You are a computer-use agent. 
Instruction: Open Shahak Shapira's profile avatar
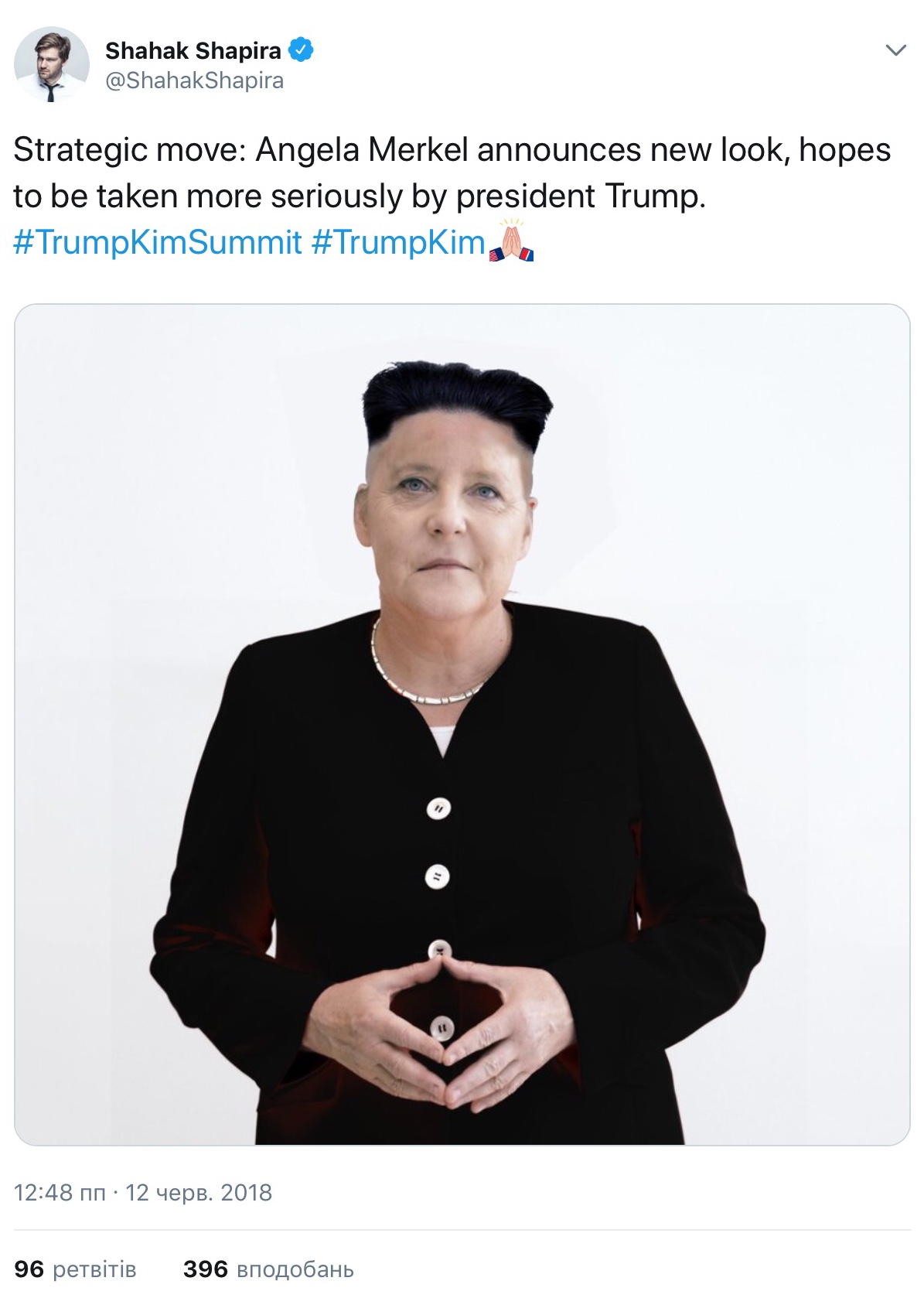coord(52,65)
